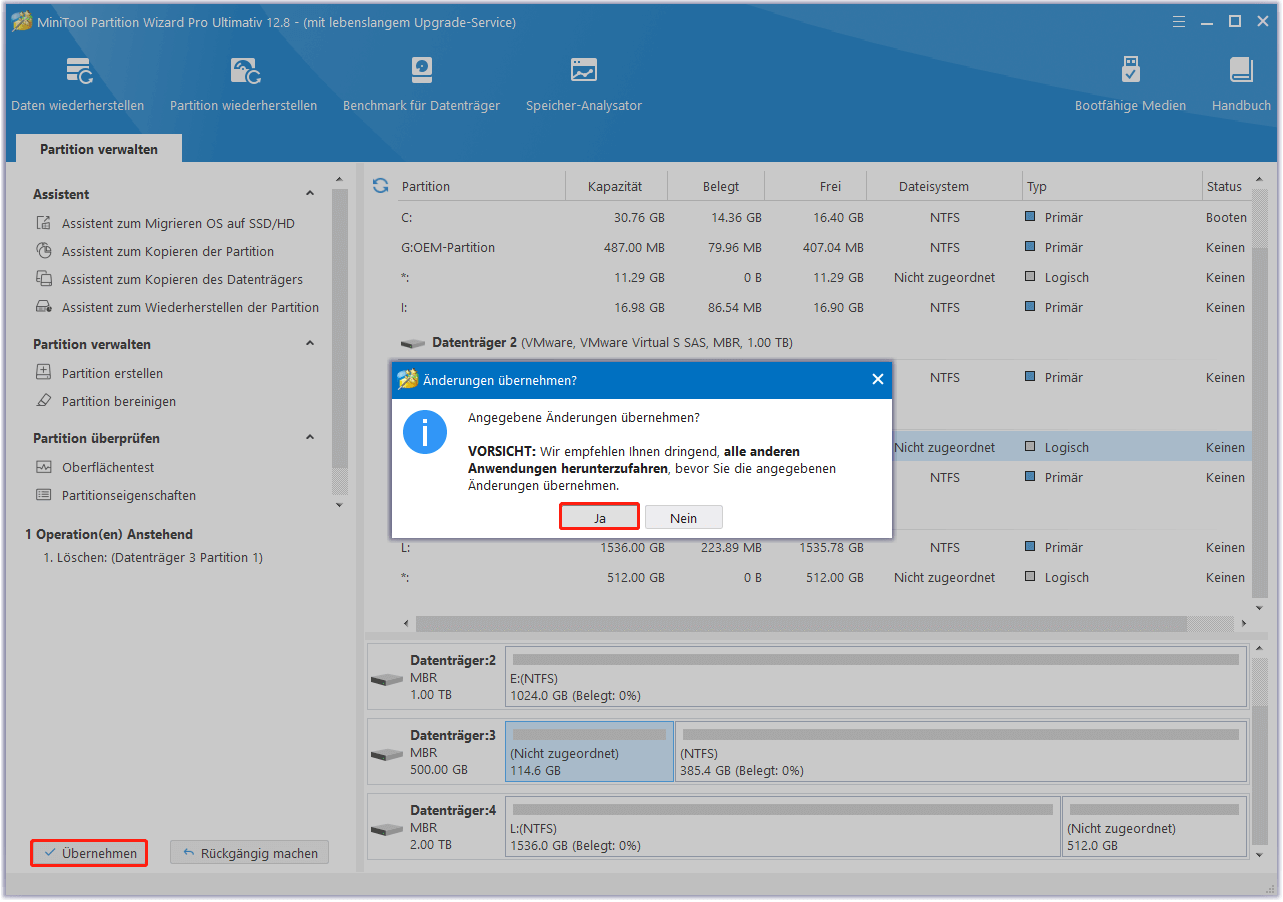
Task: Choose Partition bereinigen in sidebar
Action: [118, 402]
